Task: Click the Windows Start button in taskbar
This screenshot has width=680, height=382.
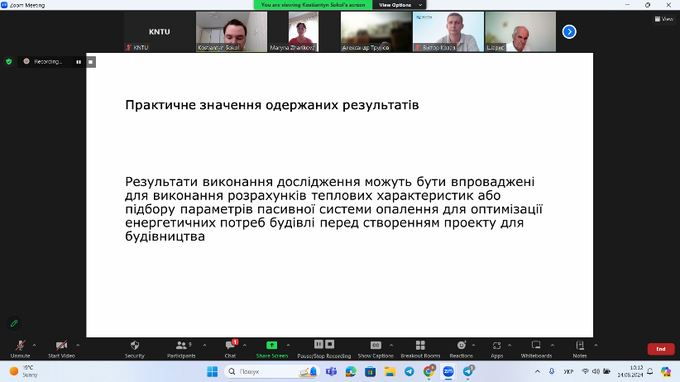Action: 212,372
